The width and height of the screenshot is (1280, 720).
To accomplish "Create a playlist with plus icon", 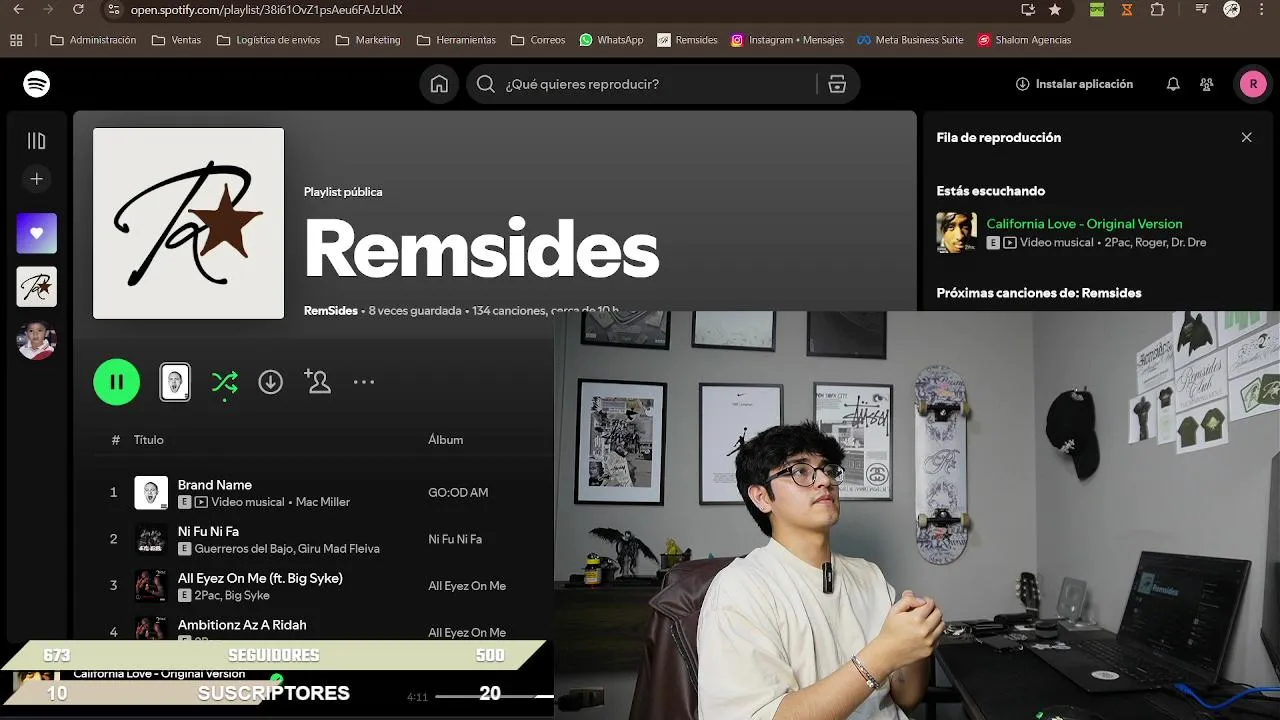I will [37, 179].
